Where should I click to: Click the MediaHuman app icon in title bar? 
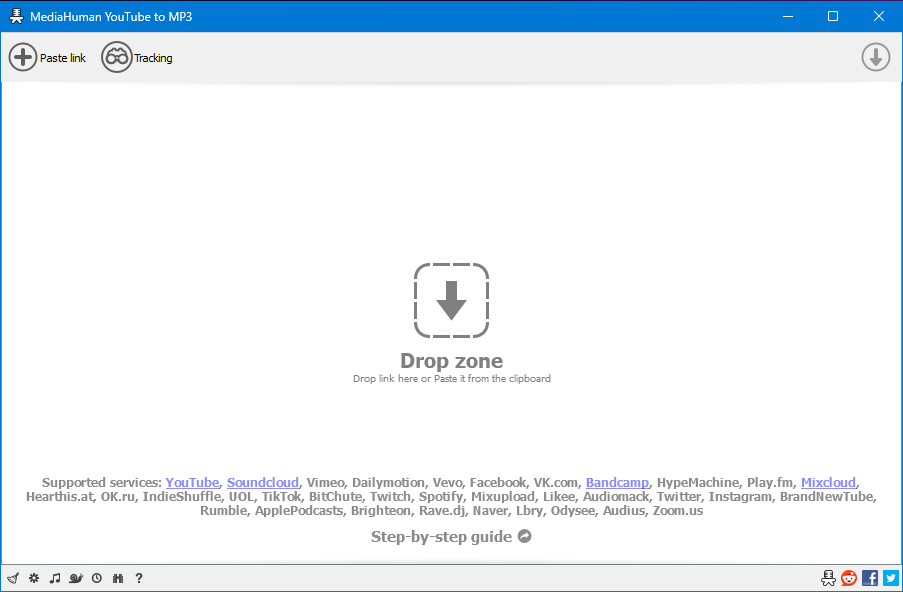click(x=17, y=16)
